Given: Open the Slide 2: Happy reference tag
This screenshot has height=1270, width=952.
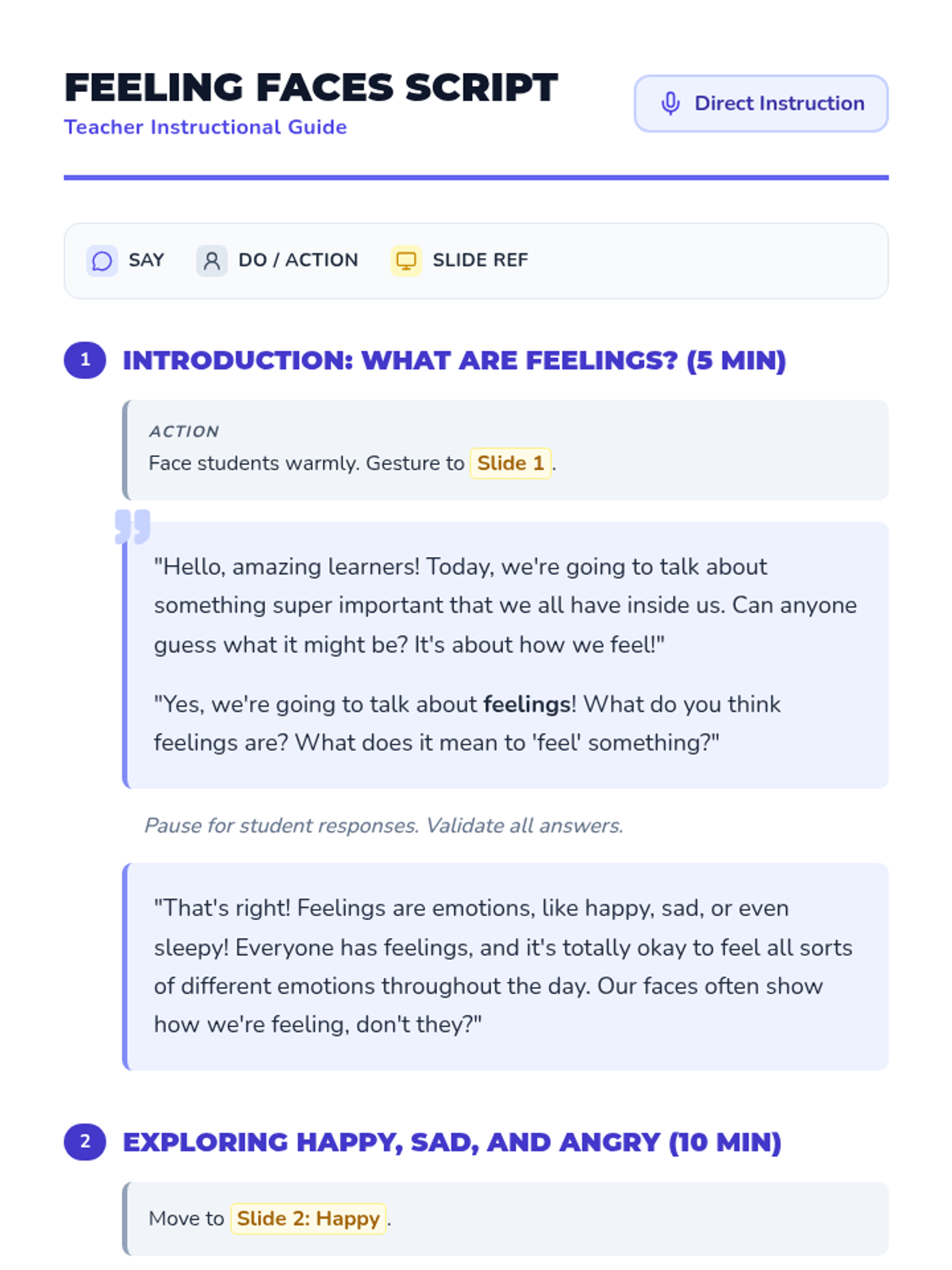Looking at the screenshot, I should pyautogui.click(x=308, y=1218).
